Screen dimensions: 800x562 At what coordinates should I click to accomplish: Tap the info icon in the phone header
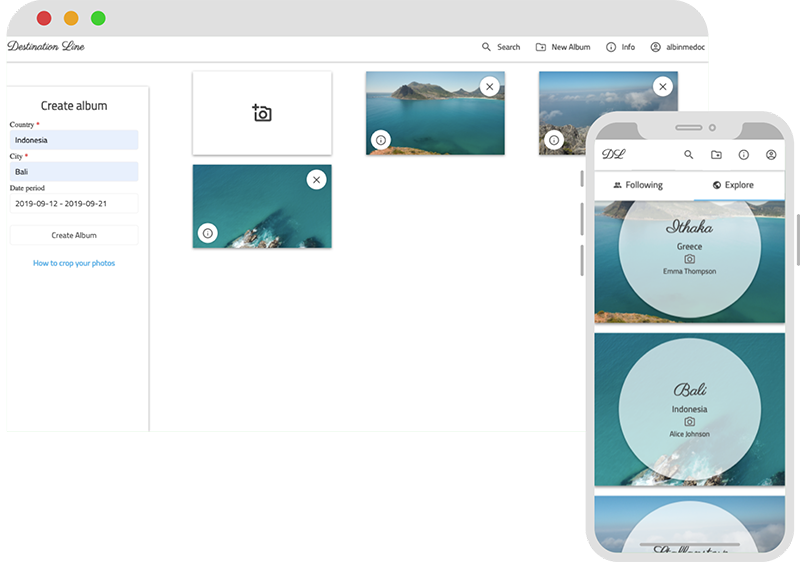pos(744,155)
